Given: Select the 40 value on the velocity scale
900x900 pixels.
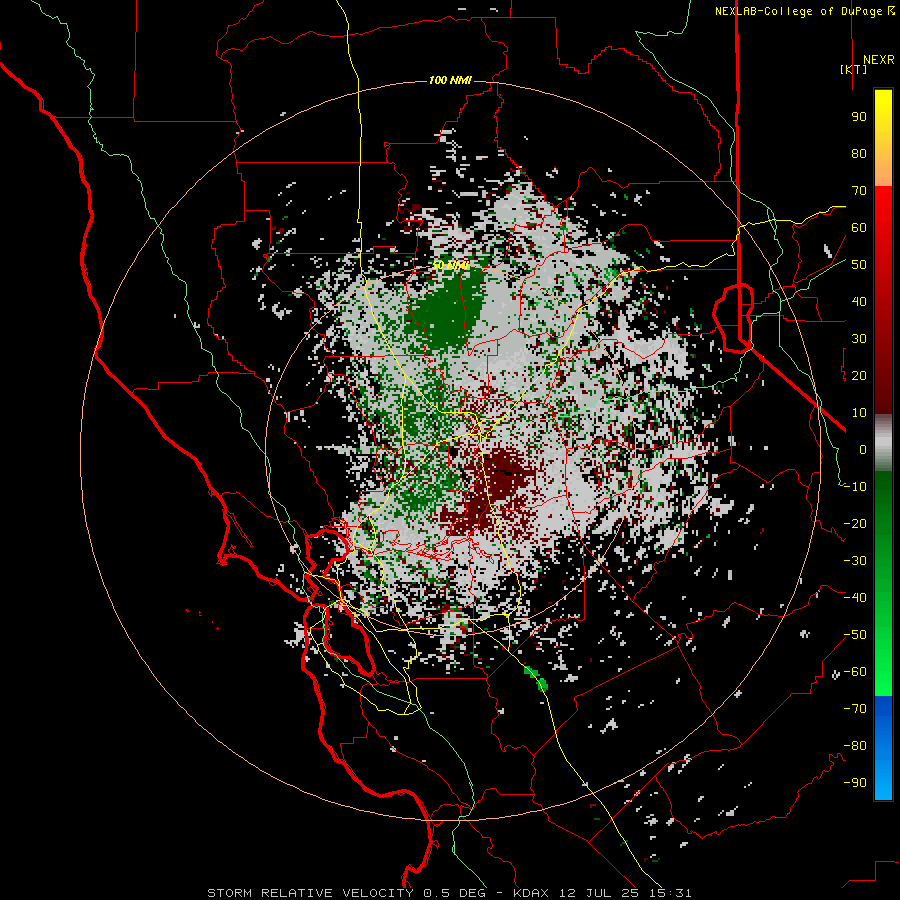Looking at the screenshot, I should pos(859,302).
